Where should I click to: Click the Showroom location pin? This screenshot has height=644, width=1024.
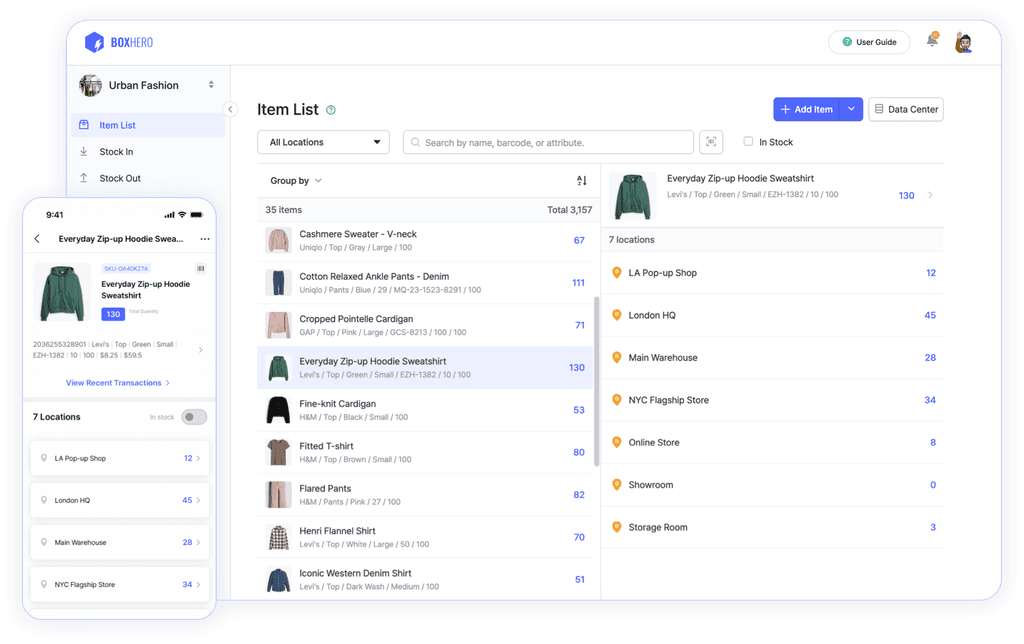pos(616,485)
